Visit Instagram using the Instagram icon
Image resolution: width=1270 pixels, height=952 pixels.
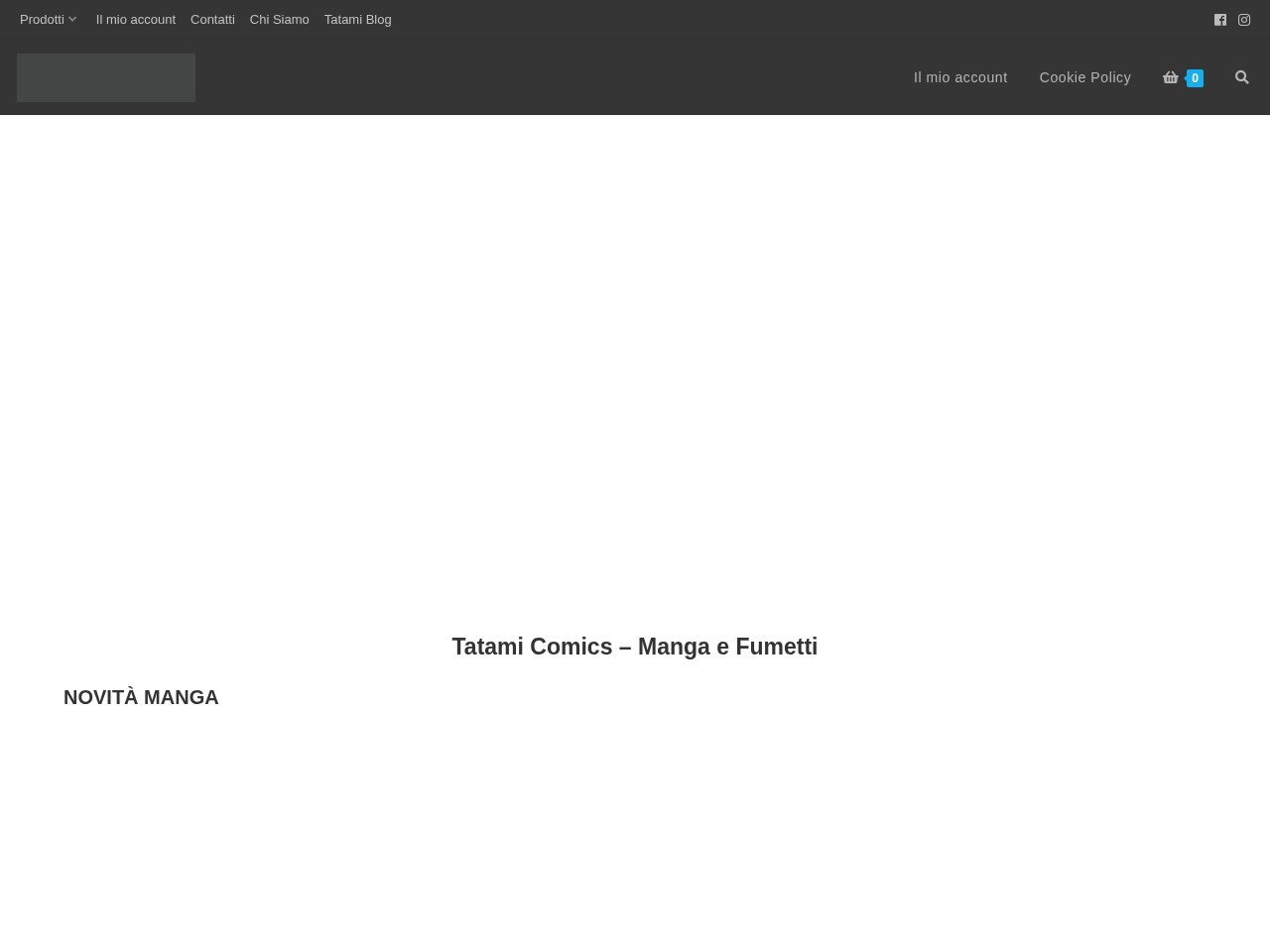click(x=1244, y=19)
